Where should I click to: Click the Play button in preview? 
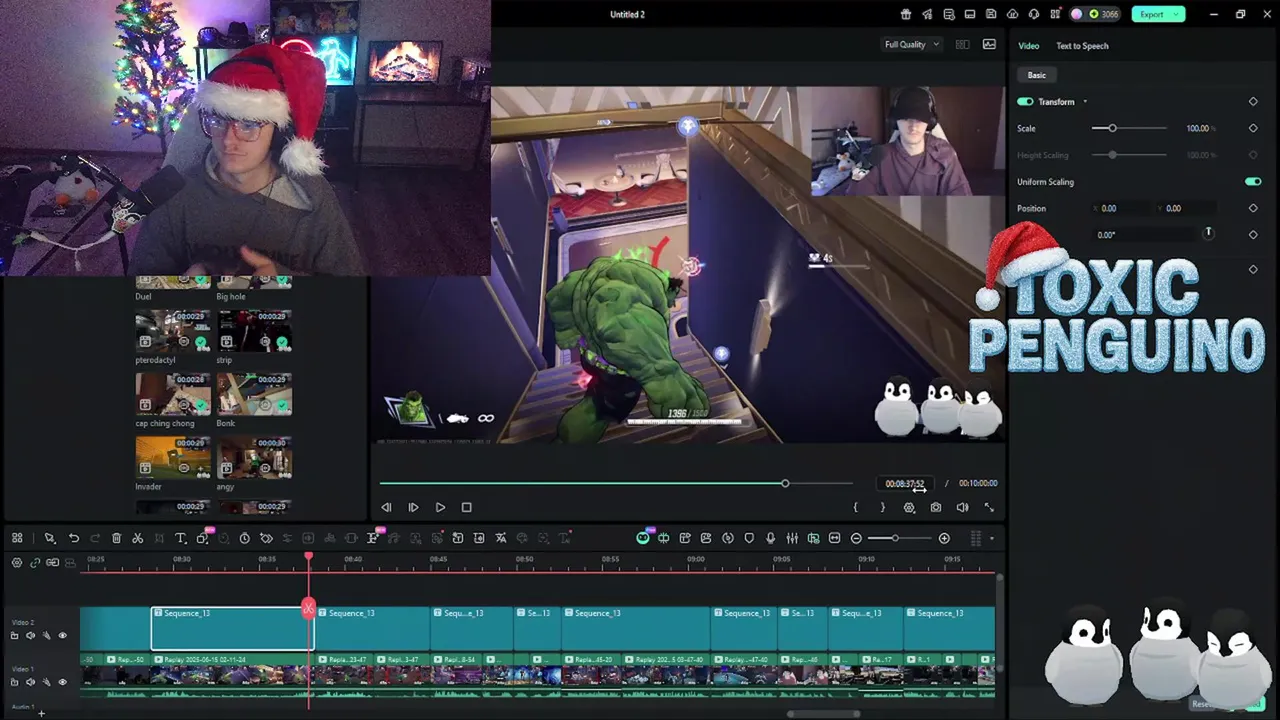click(440, 507)
